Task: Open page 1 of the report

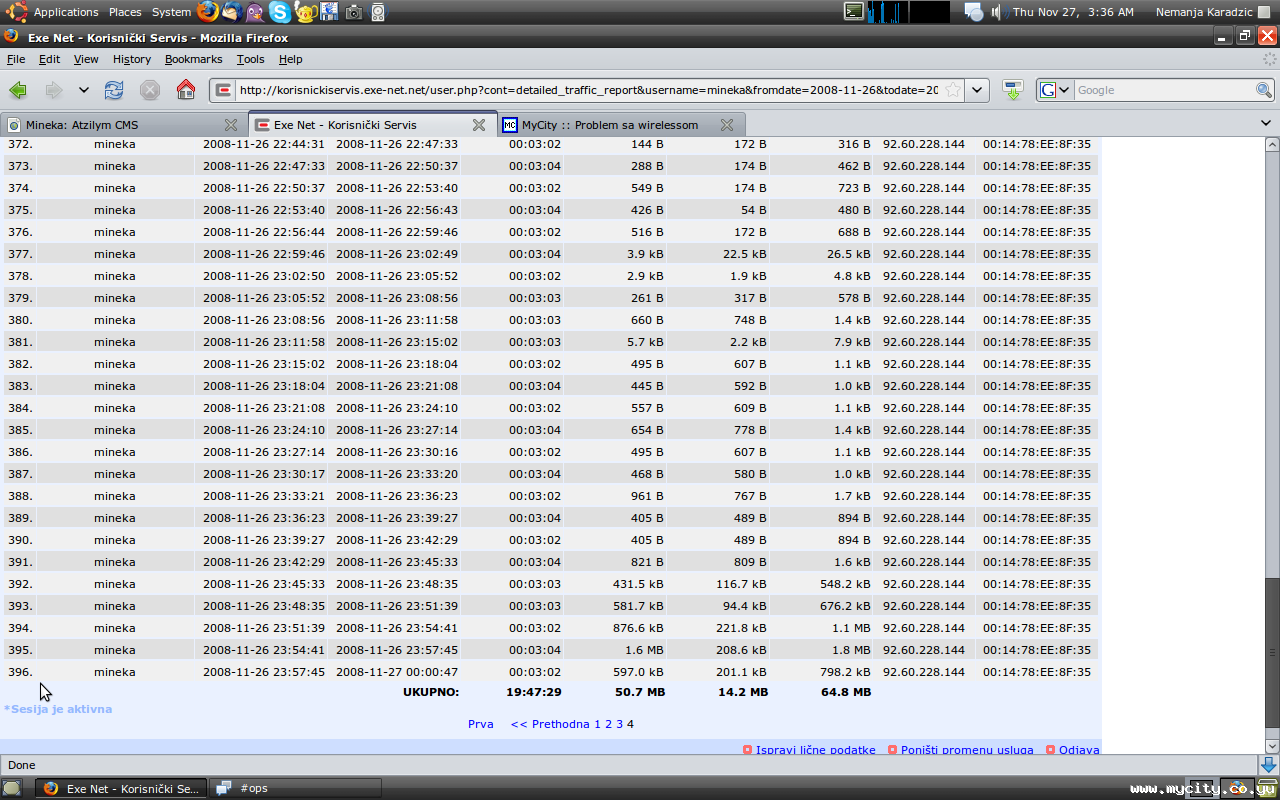Action: (x=598, y=724)
